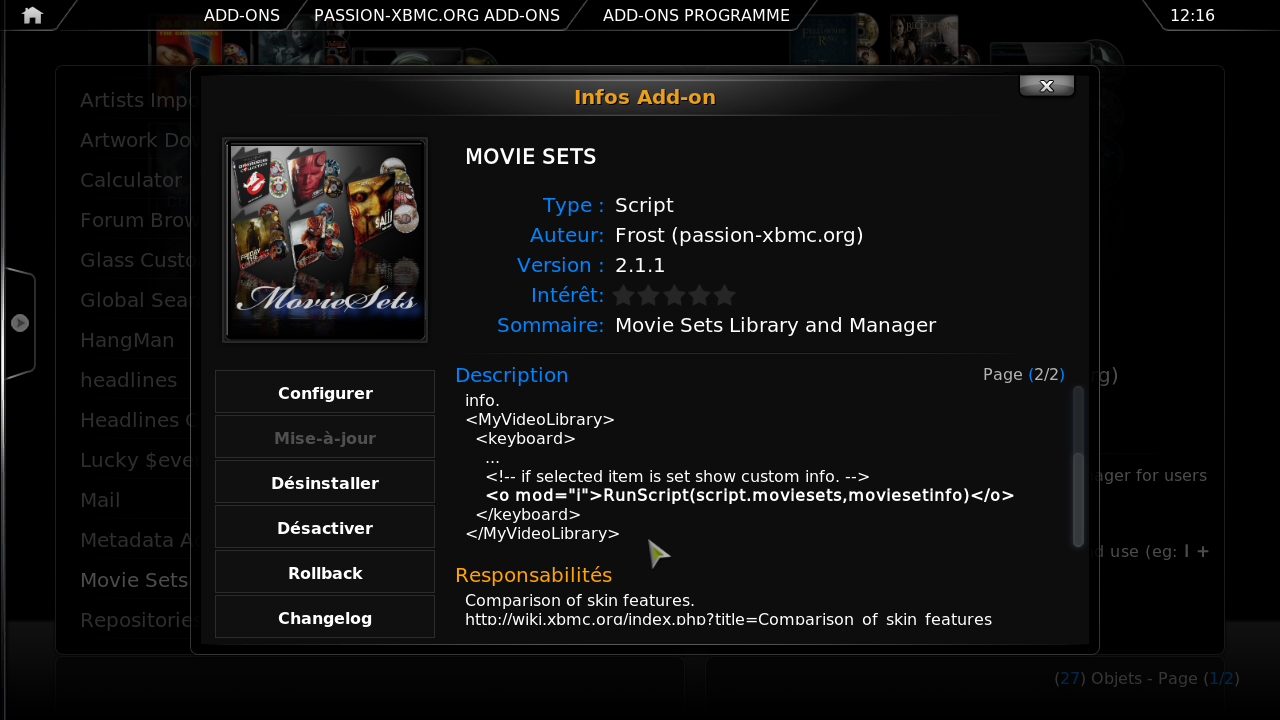This screenshot has height=720, width=1280.
Task: Click the Objets page counter
Action: tap(1147, 678)
